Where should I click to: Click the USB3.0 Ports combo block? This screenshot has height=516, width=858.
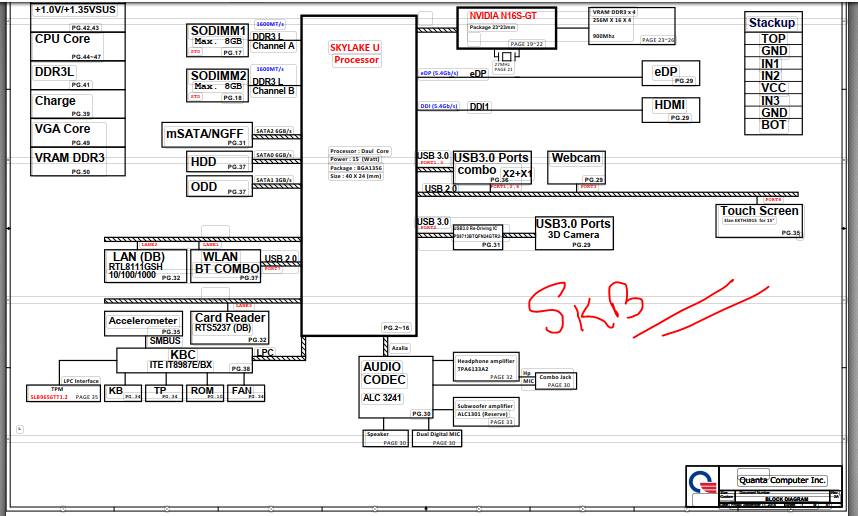[x=492, y=167]
